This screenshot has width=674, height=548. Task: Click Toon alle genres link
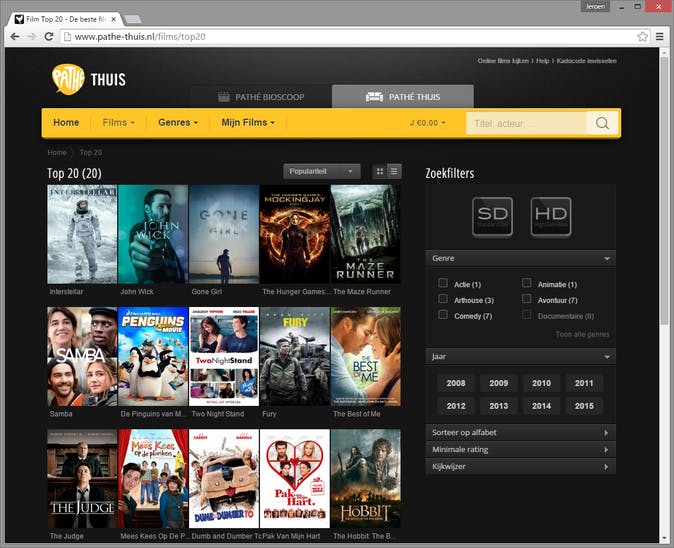582,334
